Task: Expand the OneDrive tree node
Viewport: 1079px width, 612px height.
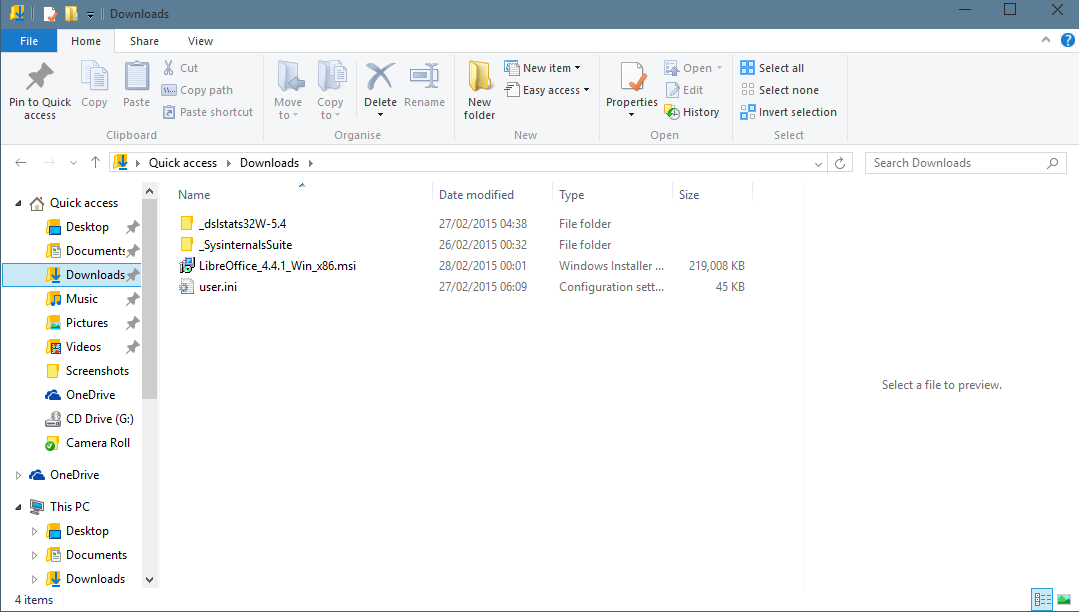Action: coord(18,475)
